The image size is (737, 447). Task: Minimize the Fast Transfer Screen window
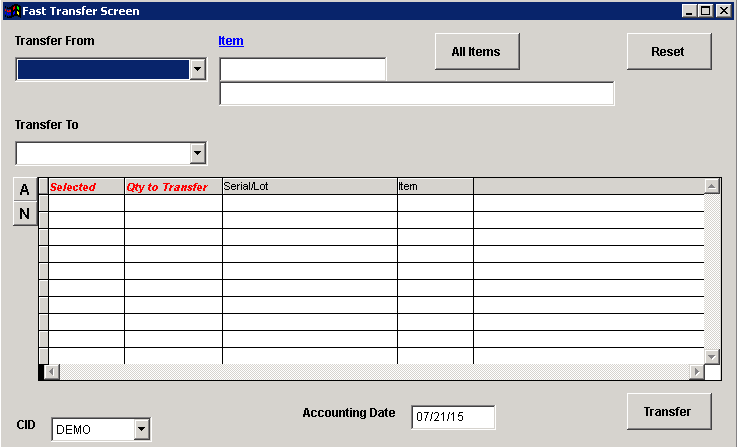(x=689, y=11)
